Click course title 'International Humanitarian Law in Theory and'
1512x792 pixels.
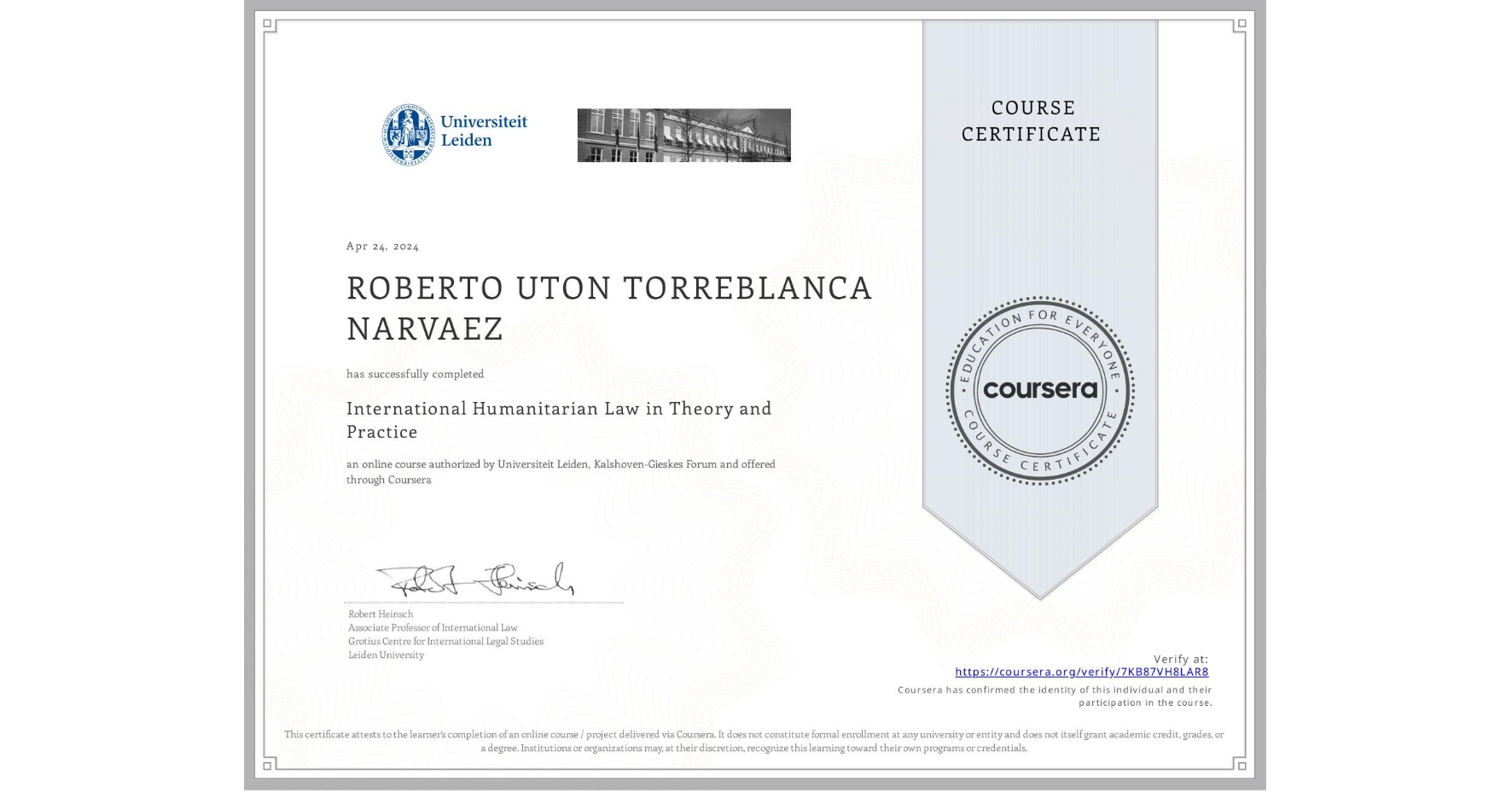click(x=559, y=408)
